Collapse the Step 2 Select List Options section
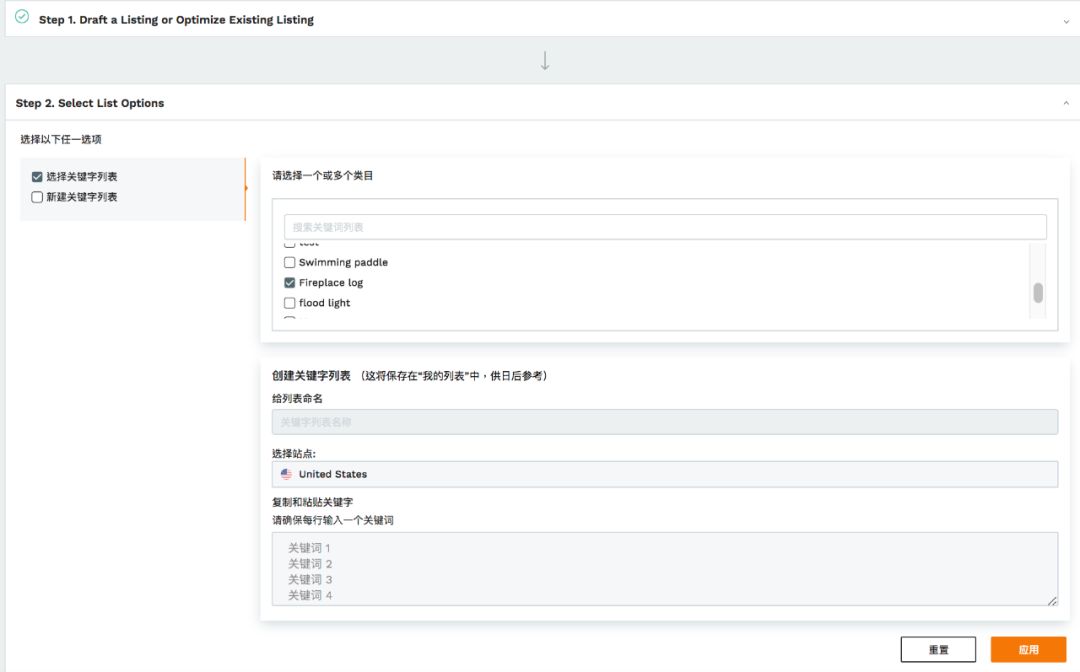 point(1066,103)
